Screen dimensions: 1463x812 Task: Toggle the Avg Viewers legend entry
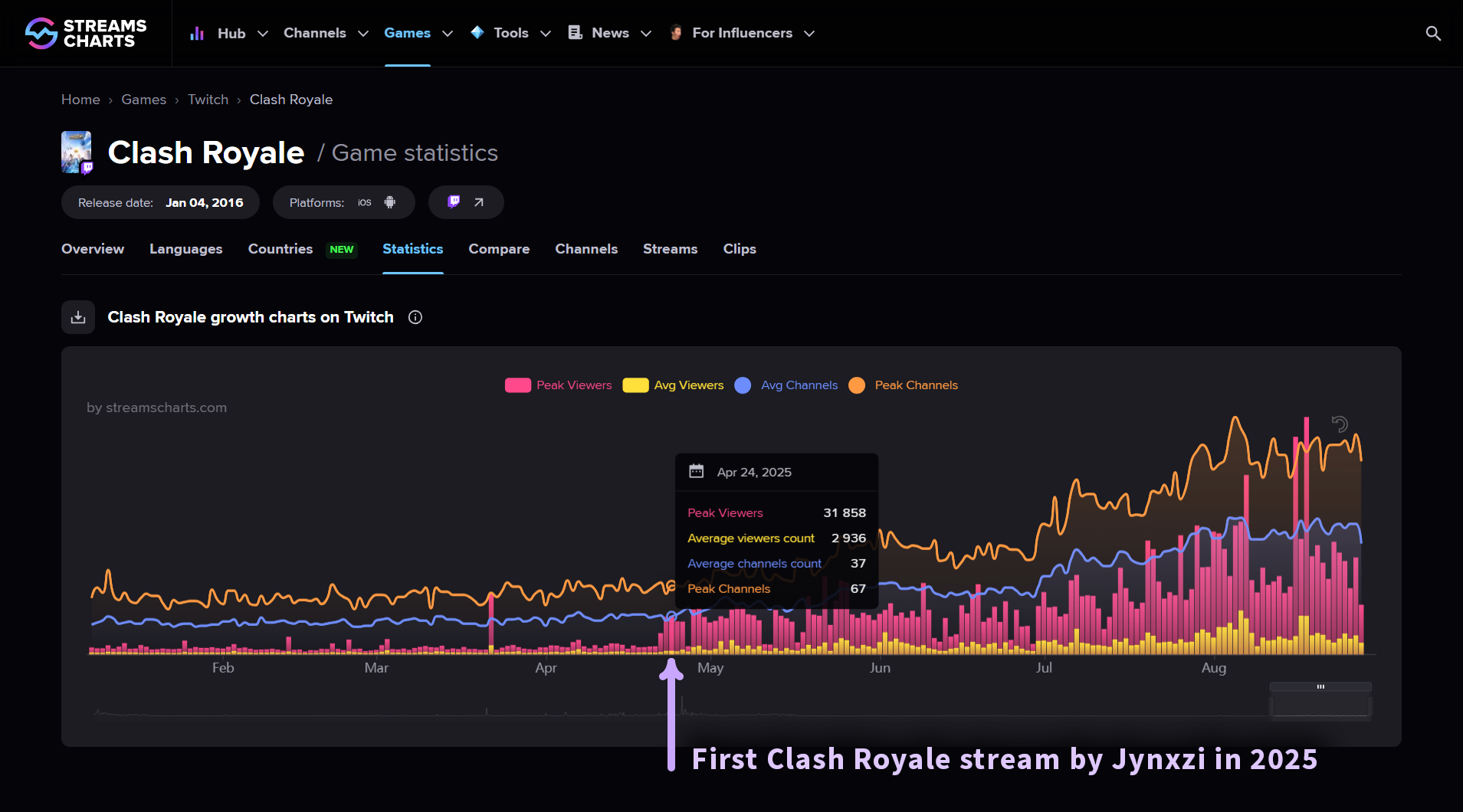pos(672,385)
